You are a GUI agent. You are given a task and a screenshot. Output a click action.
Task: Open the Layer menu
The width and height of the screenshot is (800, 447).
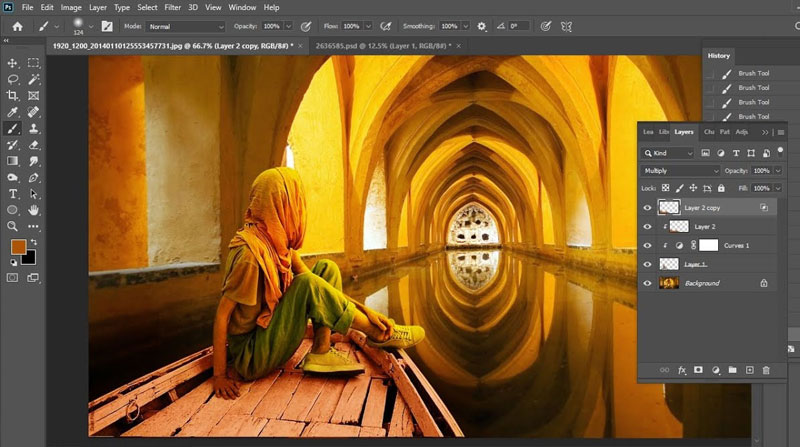pos(97,7)
